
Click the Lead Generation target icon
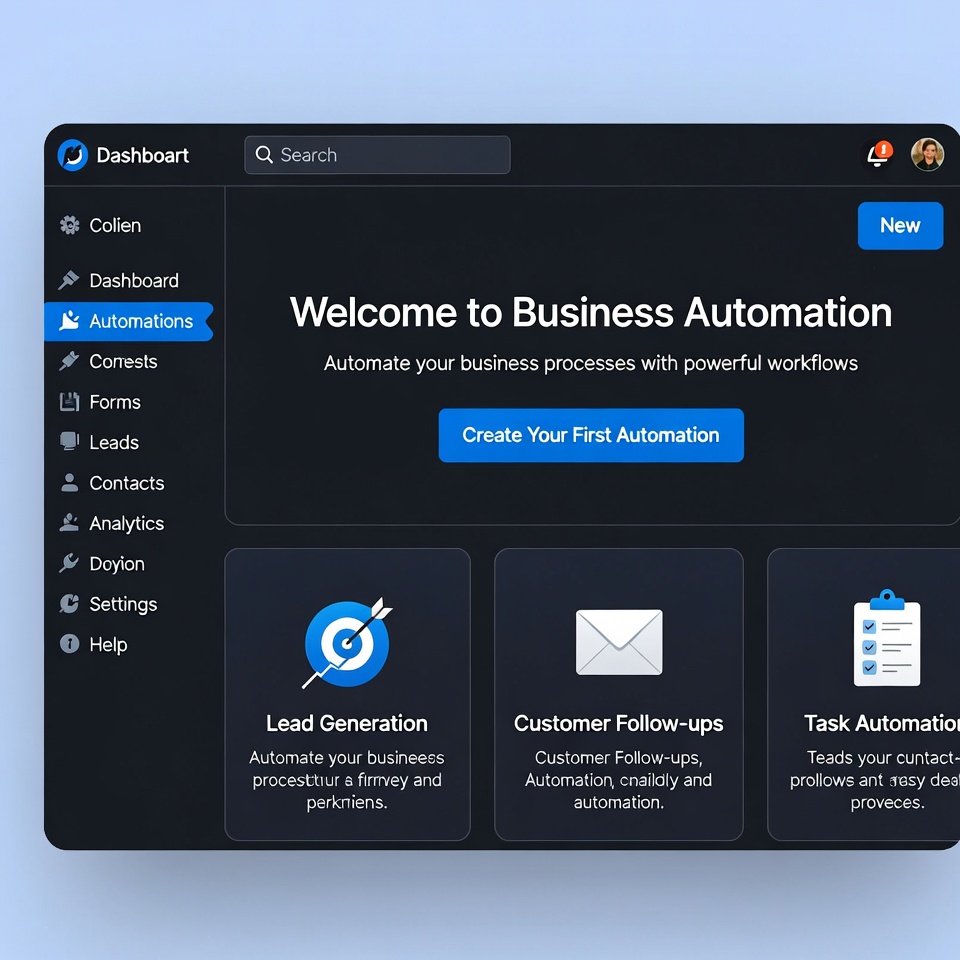346,641
